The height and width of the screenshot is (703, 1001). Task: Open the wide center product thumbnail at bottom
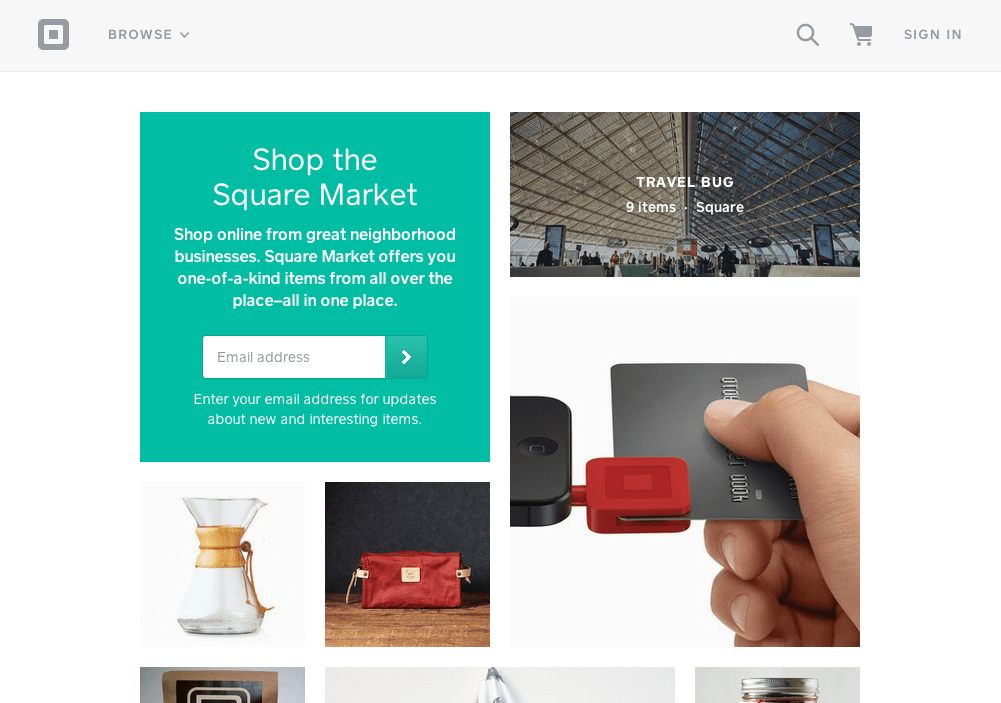coord(500,685)
